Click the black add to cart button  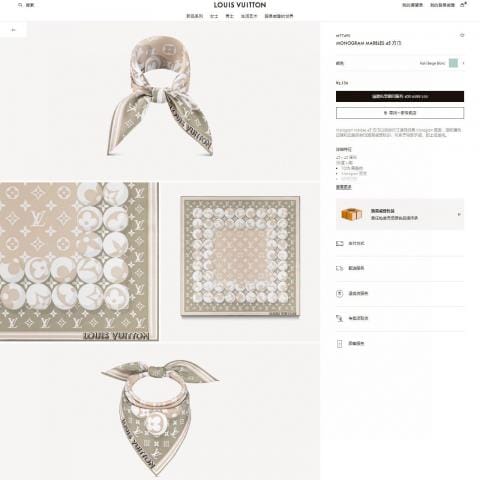(400, 96)
